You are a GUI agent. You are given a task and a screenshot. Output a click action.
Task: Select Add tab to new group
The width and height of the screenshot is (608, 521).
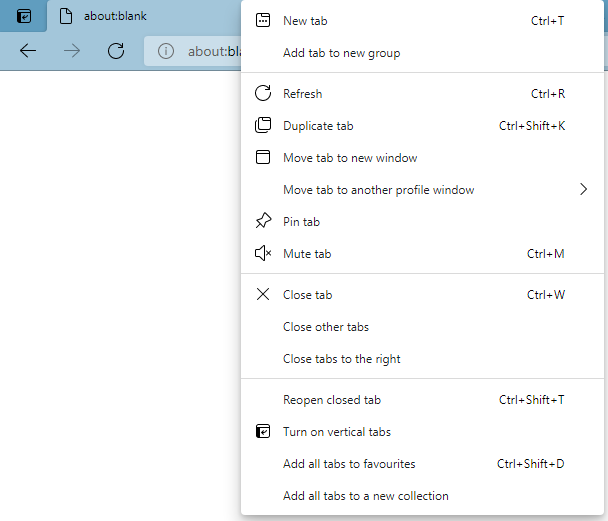click(x=341, y=53)
